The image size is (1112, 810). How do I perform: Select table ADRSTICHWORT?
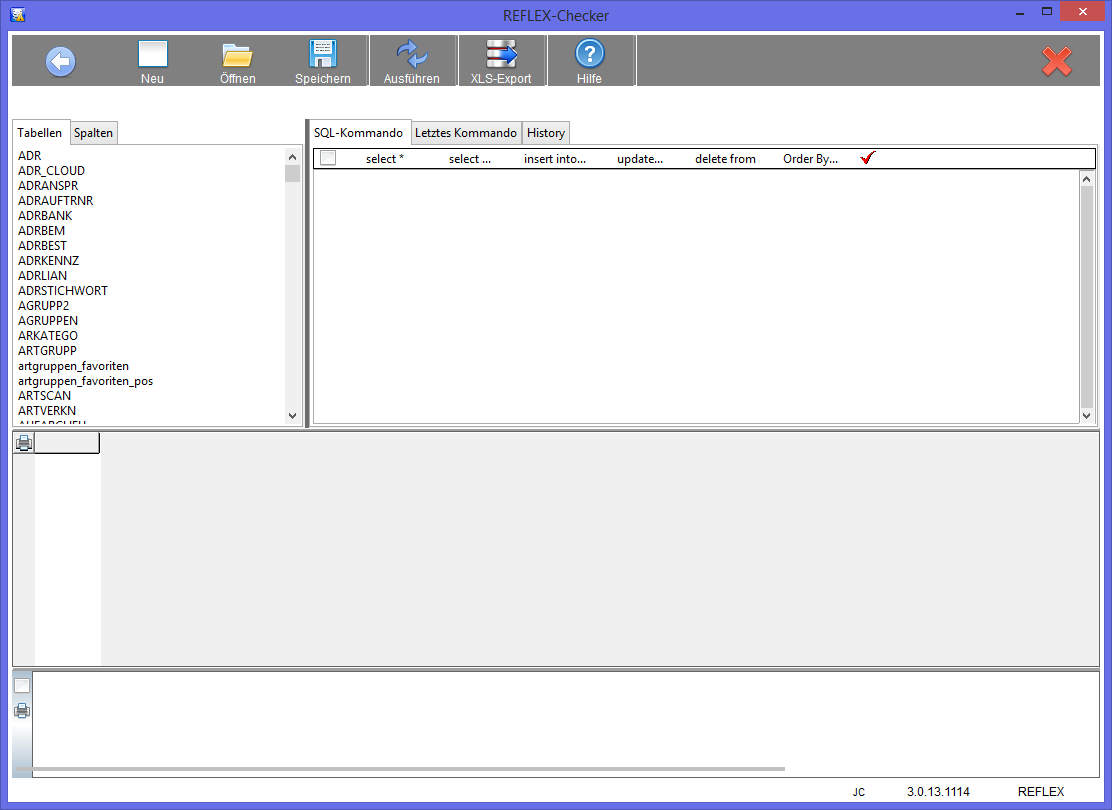(63, 291)
